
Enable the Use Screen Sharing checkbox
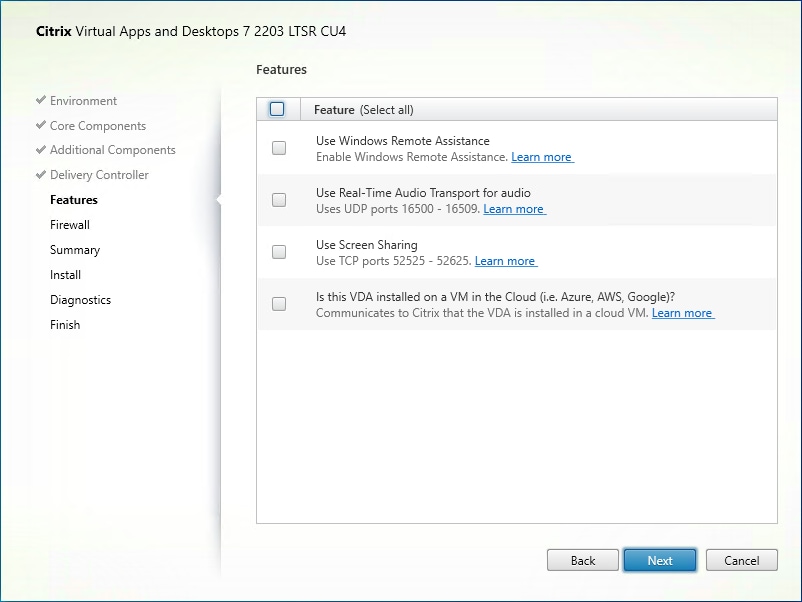tap(279, 252)
